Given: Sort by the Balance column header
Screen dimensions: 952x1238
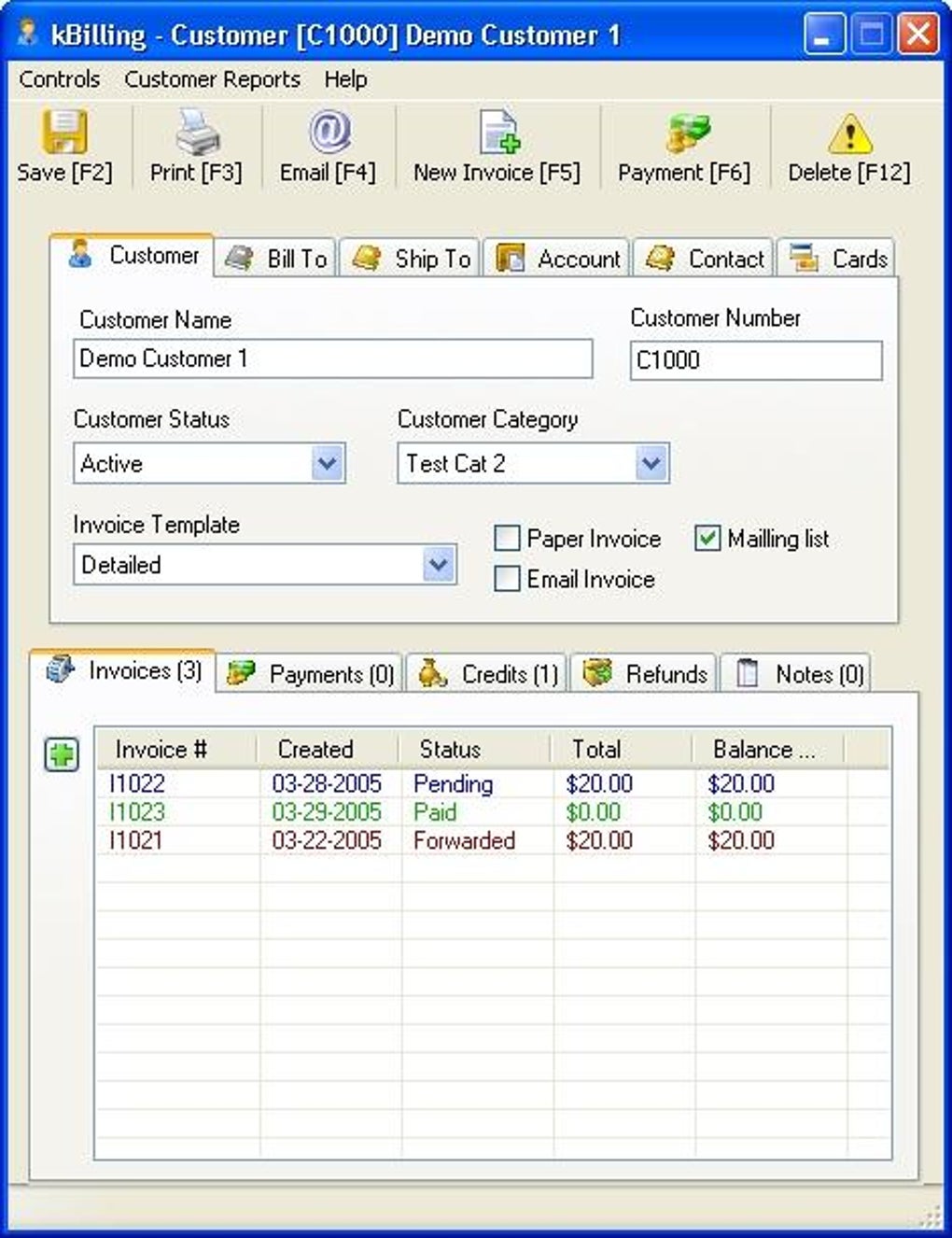Looking at the screenshot, I should (x=768, y=749).
